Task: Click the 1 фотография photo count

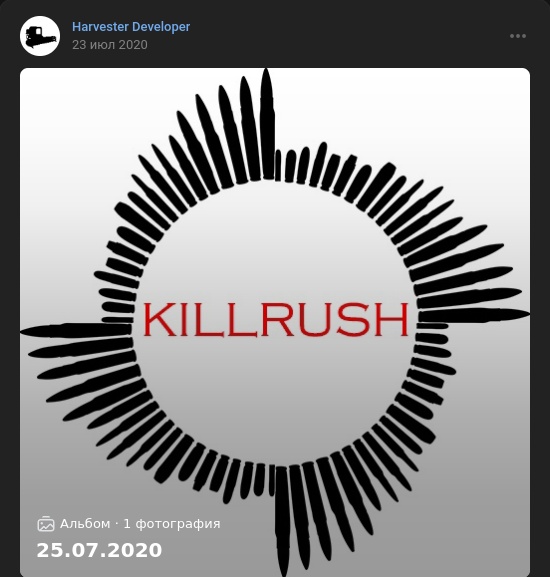Action: [172, 524]
